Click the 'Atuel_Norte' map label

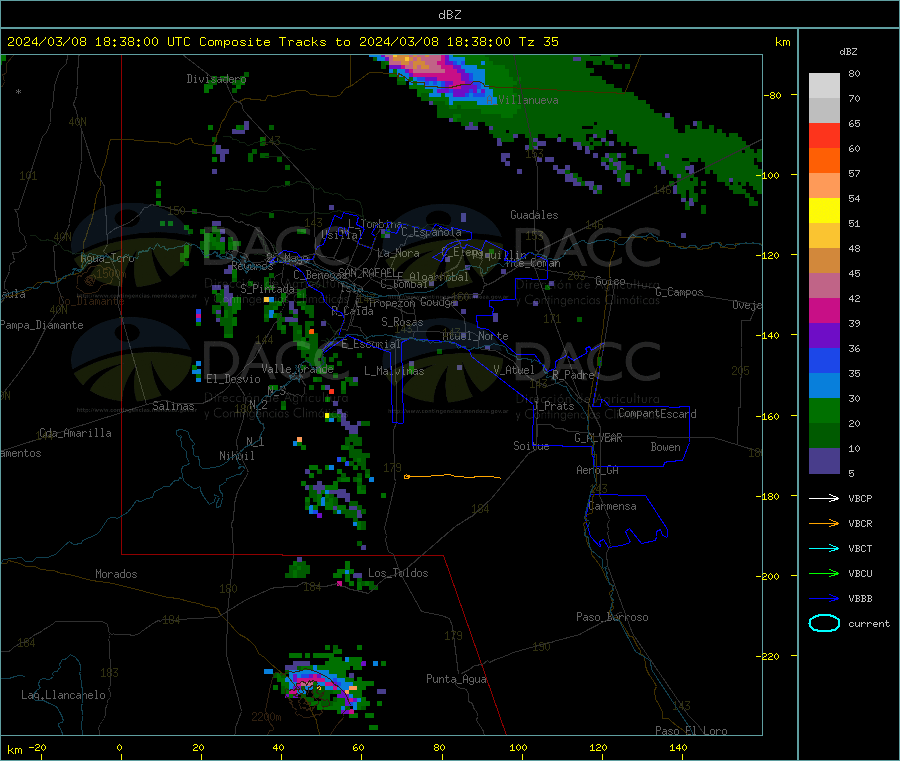[x=475, y=336]
